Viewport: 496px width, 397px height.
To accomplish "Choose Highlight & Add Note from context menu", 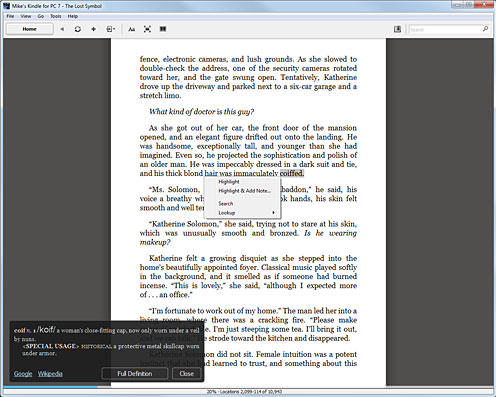I will tap(244, 191).
